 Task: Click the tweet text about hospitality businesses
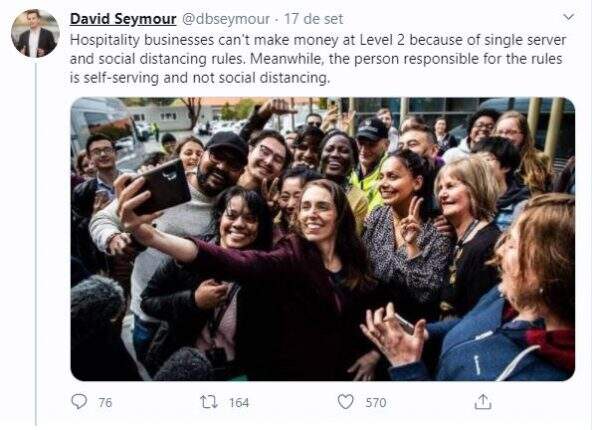pos(318,59)
